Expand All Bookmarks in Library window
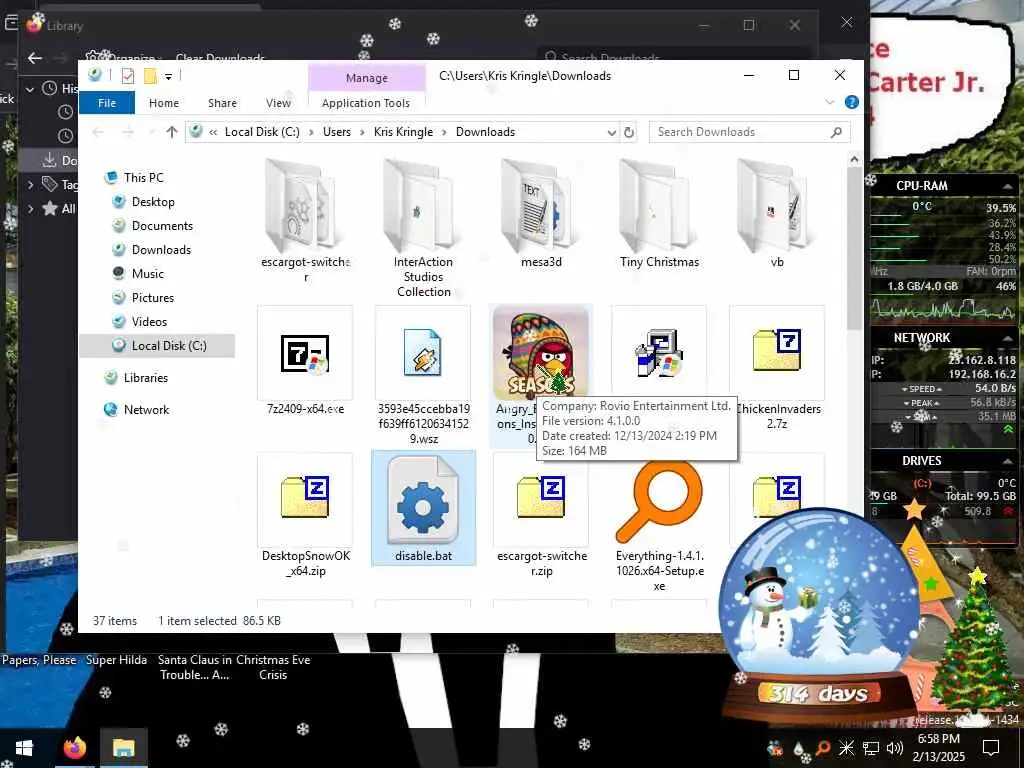The height and width of the screenshot is (768, 1024). (30, 209)
